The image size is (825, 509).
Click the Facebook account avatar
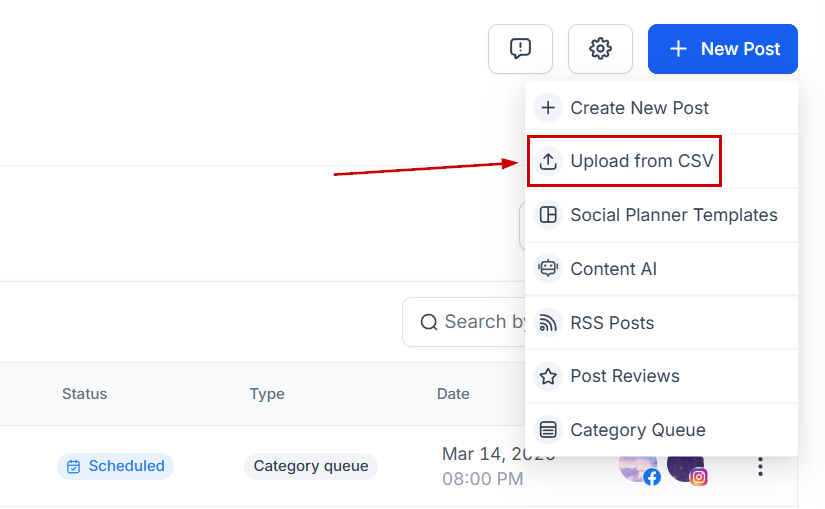pyautogui.click(x=638, y=466)
